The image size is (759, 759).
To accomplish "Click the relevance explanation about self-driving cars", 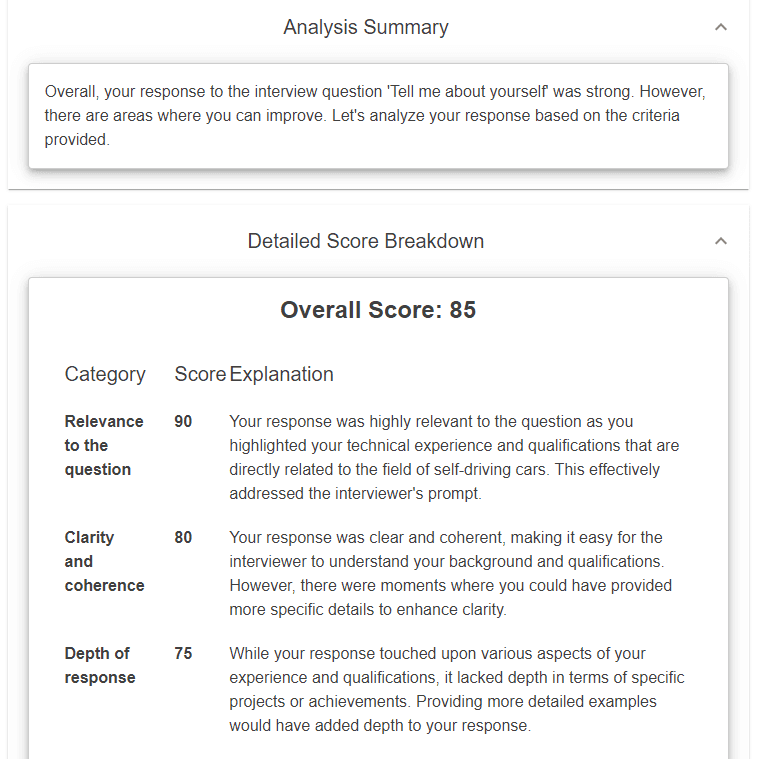I will (x=454, y=457).
